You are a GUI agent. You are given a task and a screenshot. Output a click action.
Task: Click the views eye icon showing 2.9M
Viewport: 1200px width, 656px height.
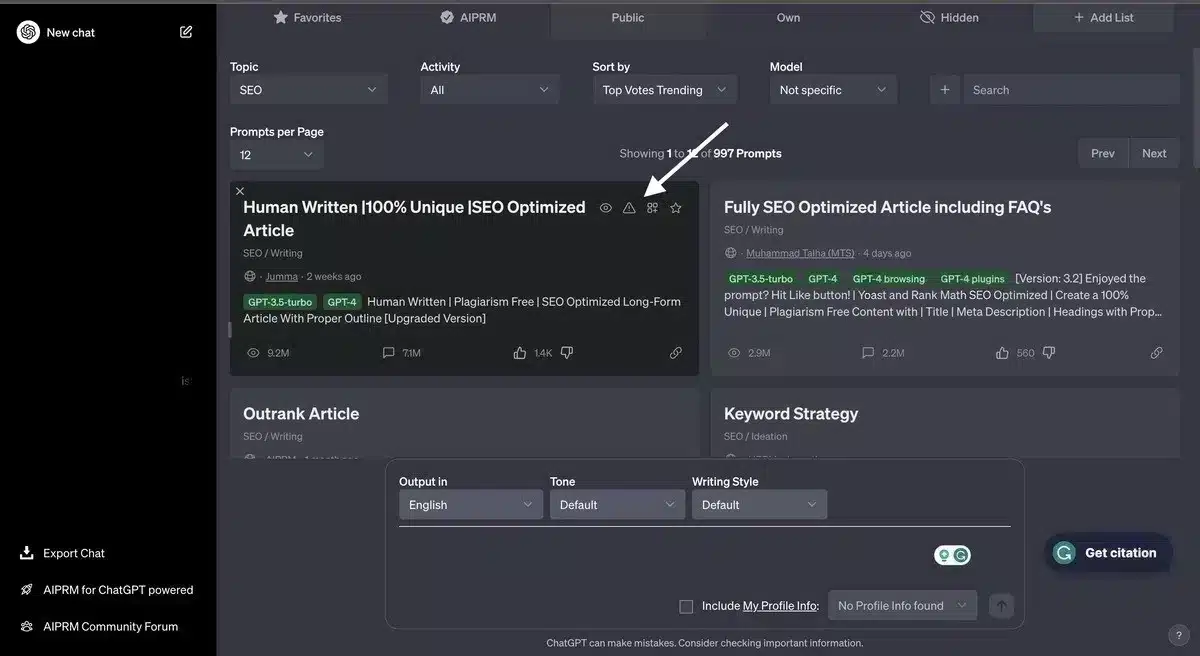(734, 353)
